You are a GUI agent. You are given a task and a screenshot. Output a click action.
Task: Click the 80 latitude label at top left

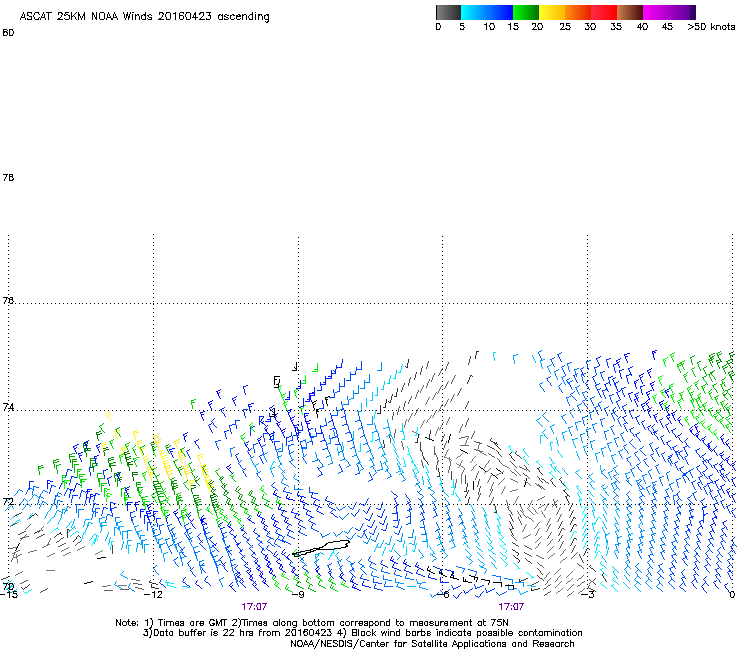8,33
